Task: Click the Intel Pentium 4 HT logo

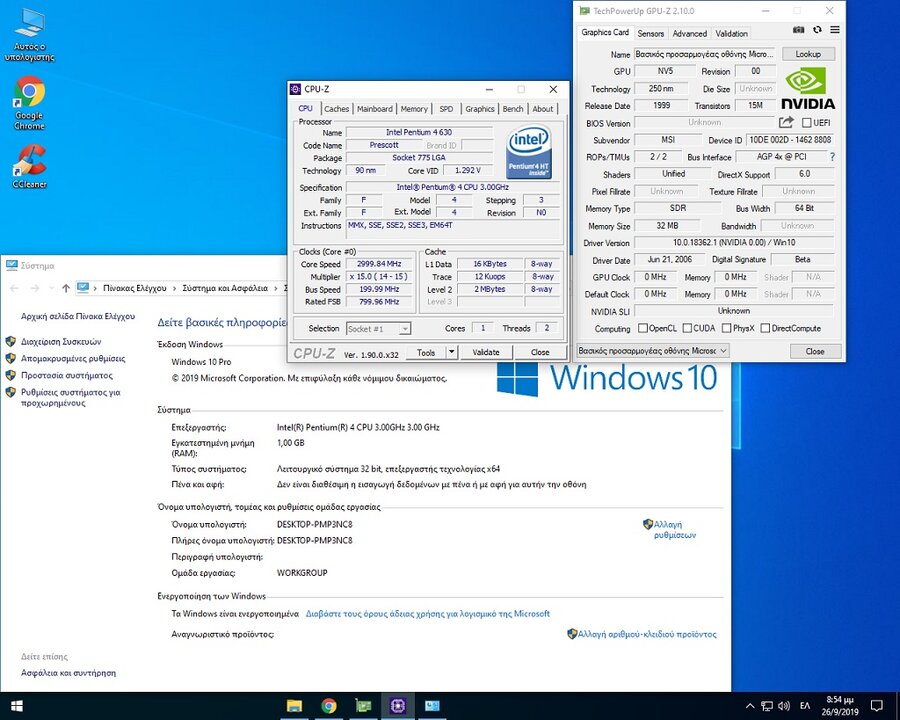Action: [x=529, y=153]
